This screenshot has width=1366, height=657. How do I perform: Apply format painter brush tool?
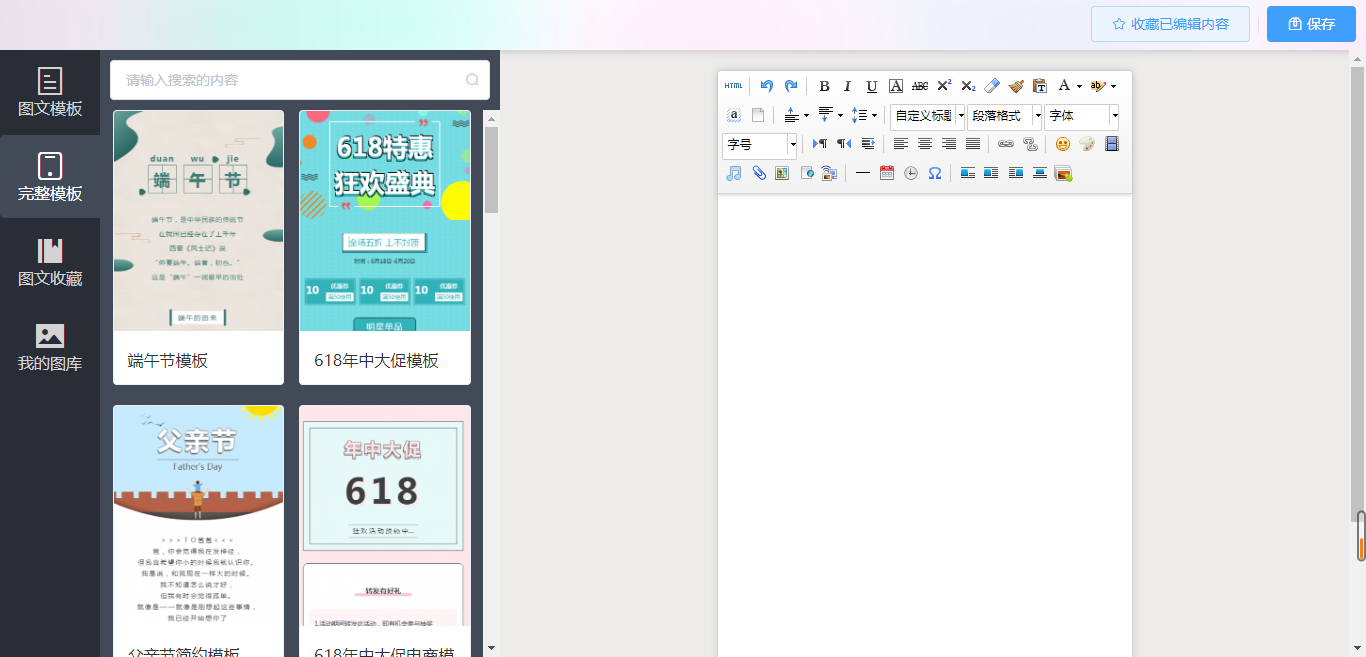pos(1016,86)
